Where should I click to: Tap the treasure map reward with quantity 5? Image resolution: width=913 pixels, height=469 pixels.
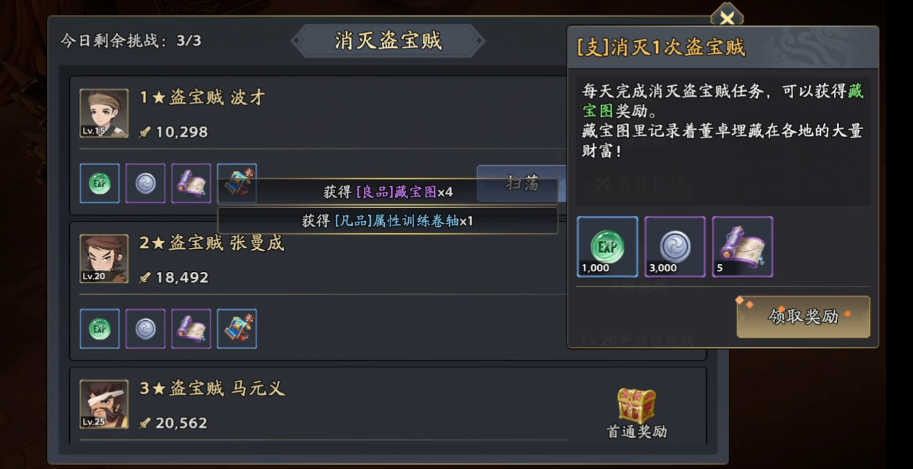(742, 246)
